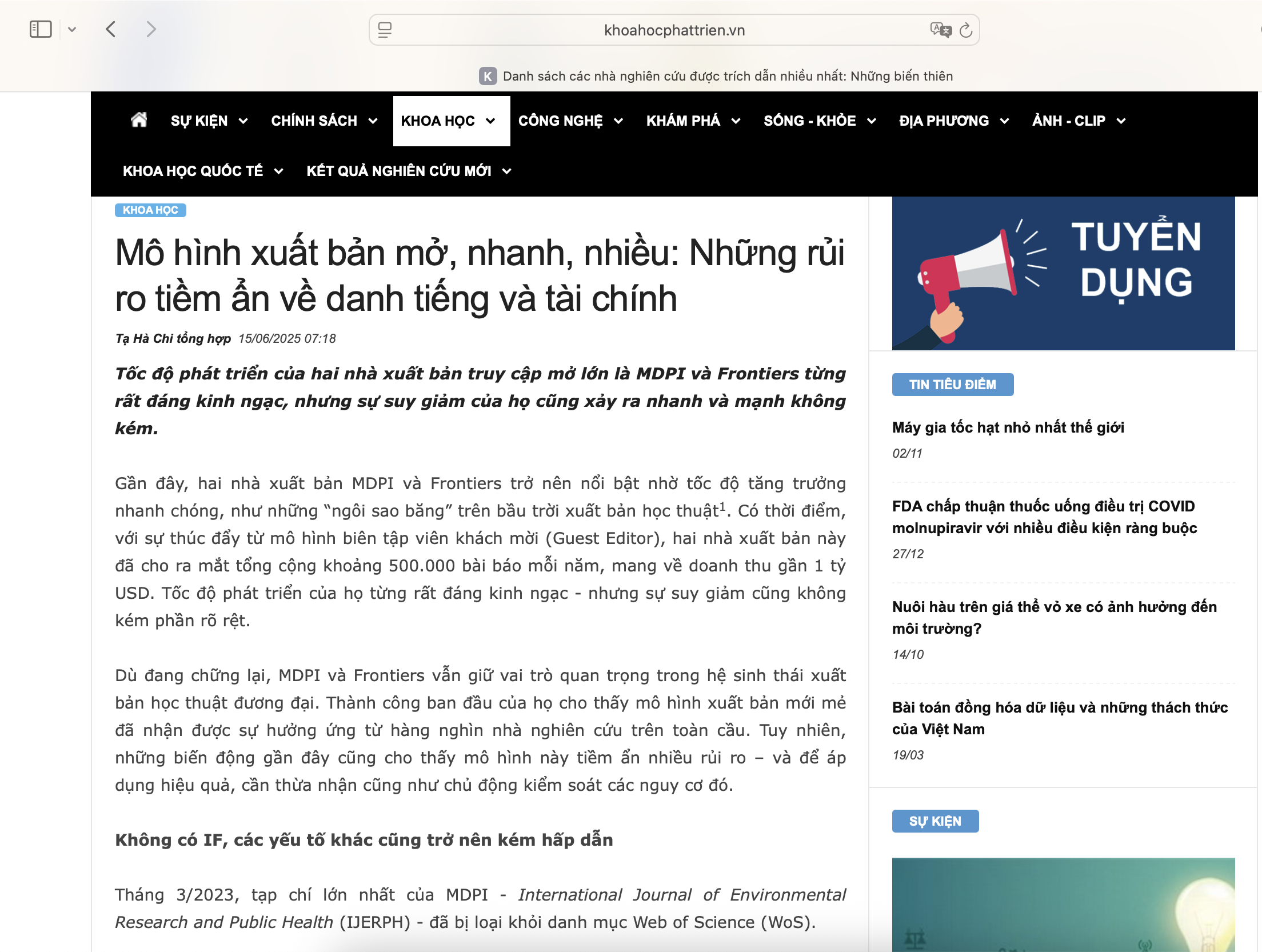This screenshot has width=1262, height=952.
Task: Select the ẢNH - CLIP menu item
Action: pos(1068,121)
